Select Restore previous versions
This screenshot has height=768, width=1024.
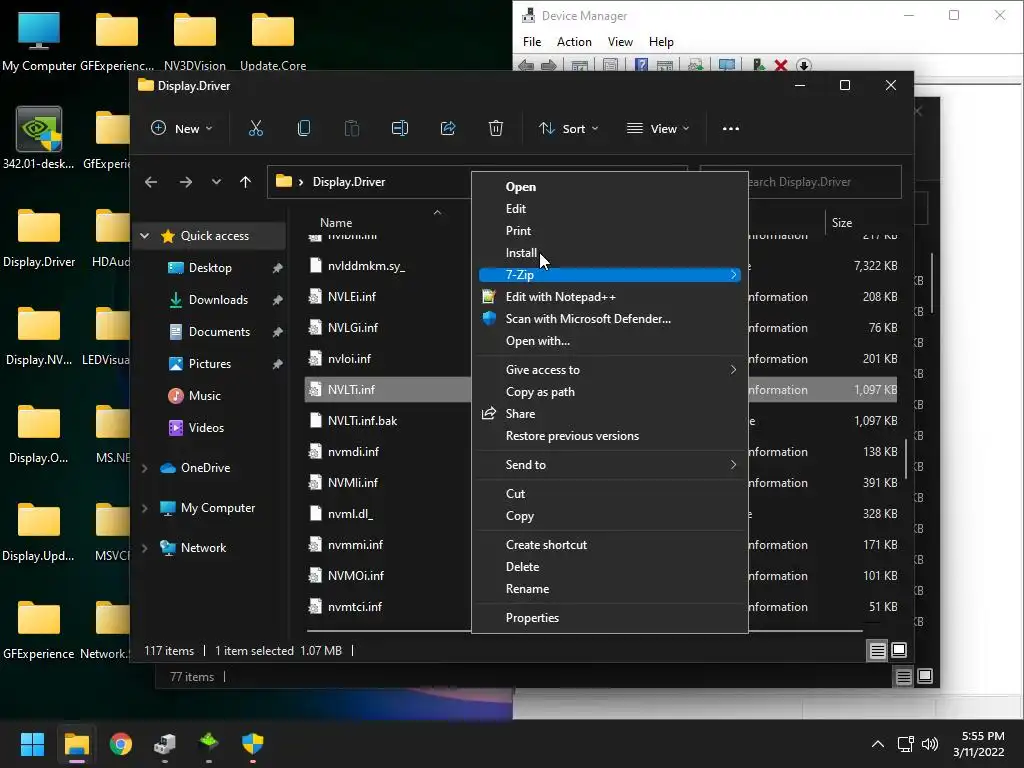tap(610, 436)
